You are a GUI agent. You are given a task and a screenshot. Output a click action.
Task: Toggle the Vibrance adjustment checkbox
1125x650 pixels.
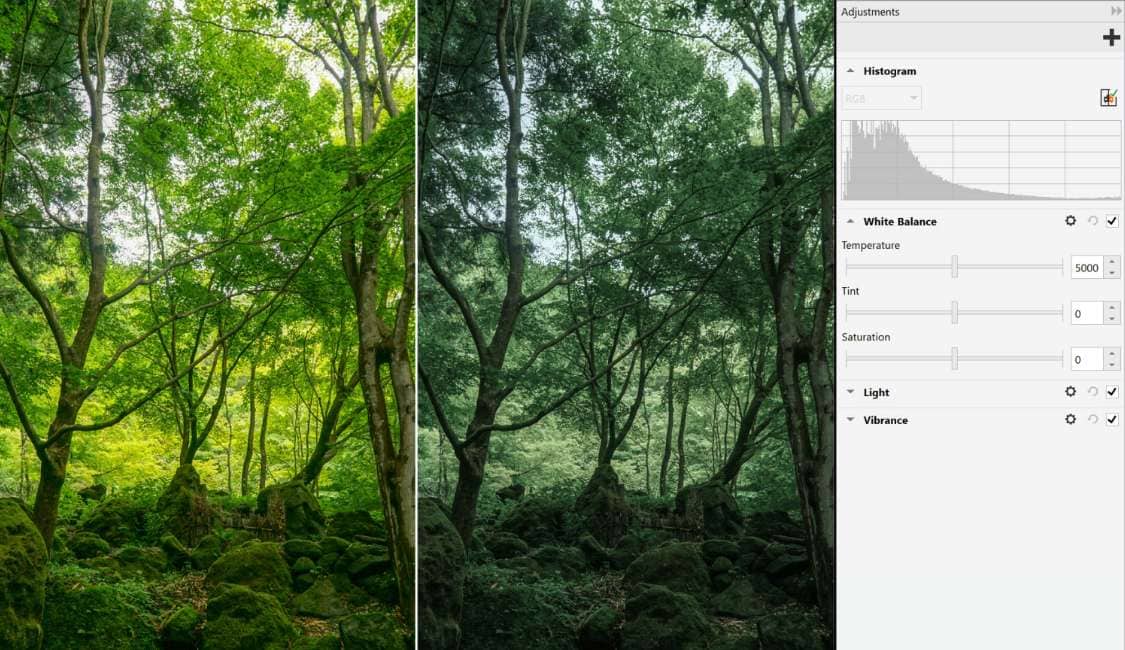[x=1112, y=420]
